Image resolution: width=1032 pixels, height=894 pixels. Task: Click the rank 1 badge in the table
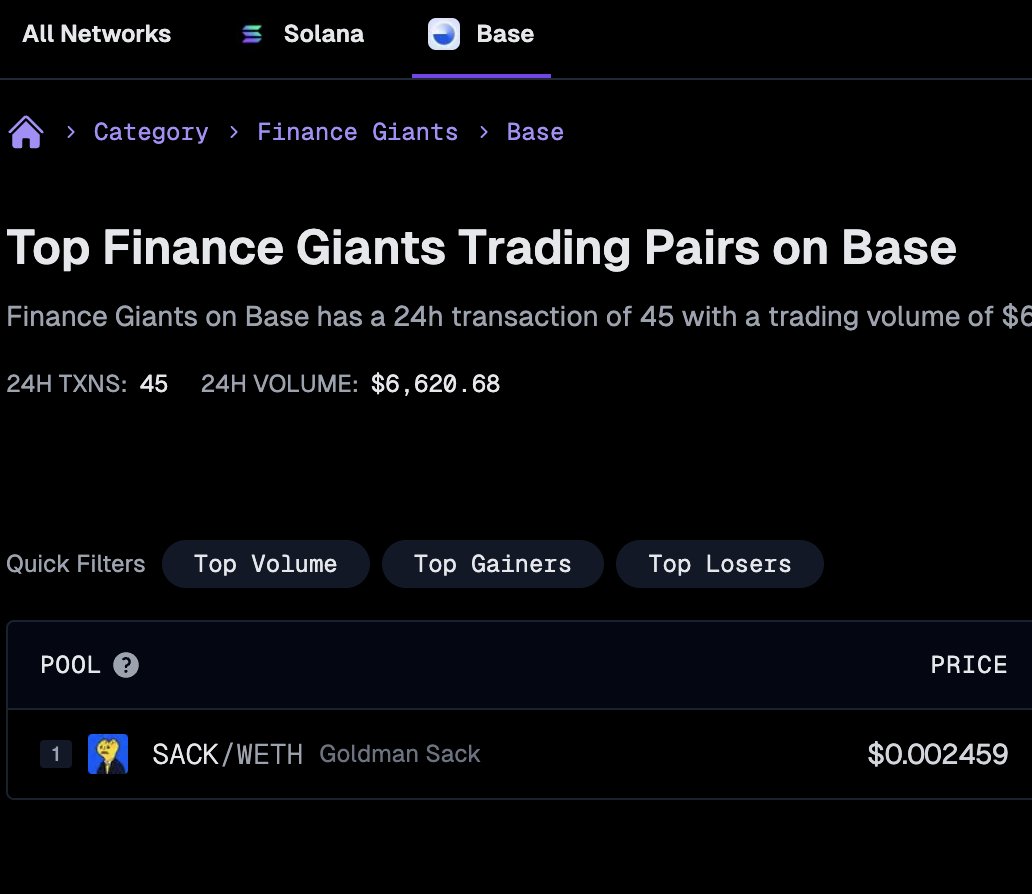(56, 754)
